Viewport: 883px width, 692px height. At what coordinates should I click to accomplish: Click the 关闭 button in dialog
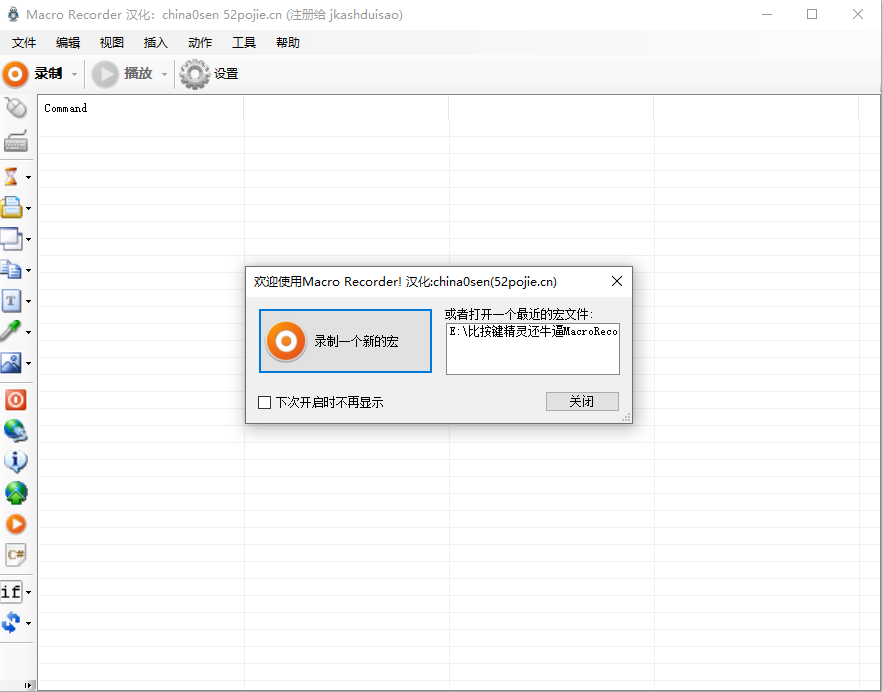click(582, 401)
